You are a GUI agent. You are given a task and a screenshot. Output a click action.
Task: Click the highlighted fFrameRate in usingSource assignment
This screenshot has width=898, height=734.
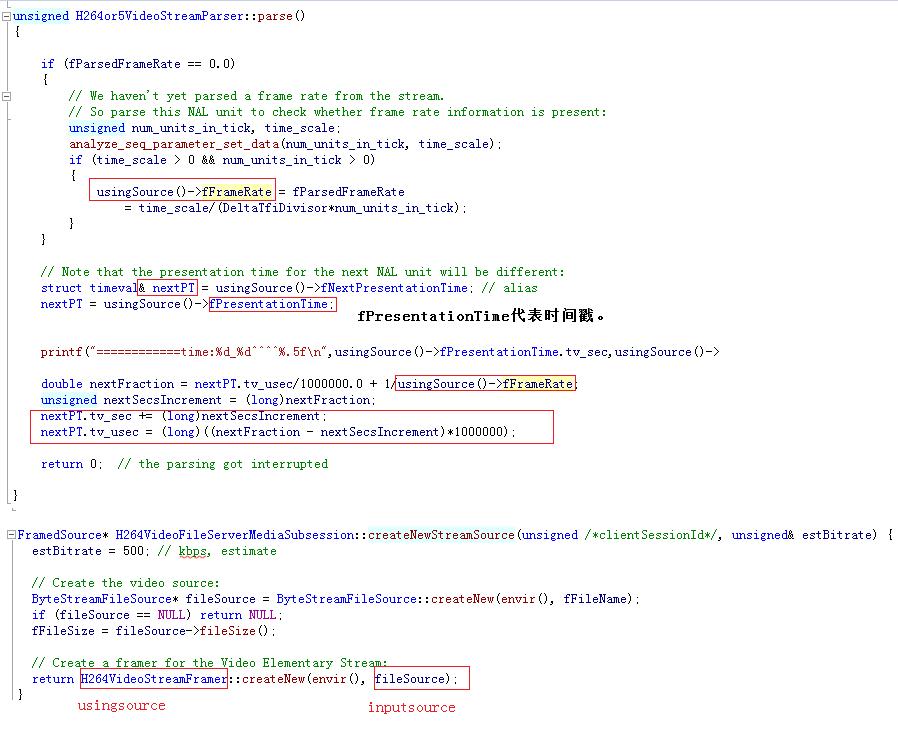[x=237, y=192]
